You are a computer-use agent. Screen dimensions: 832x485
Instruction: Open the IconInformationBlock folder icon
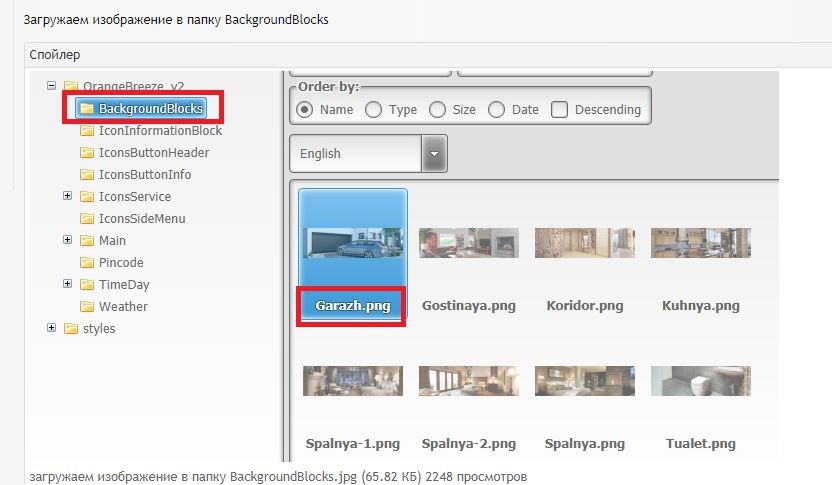86,131
